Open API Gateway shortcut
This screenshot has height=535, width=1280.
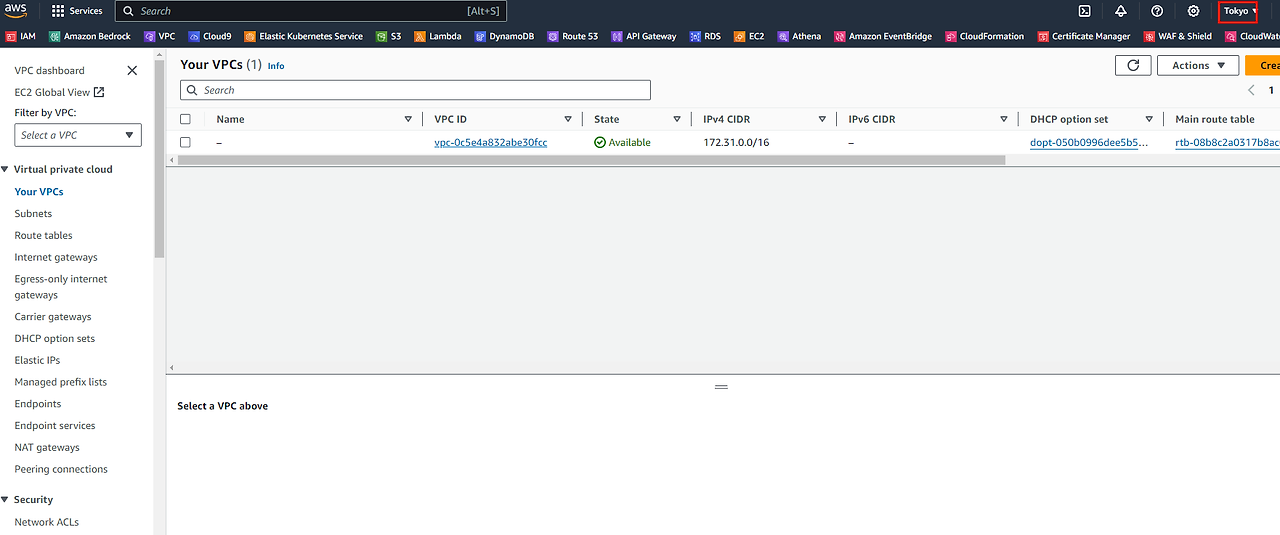click(644, 36)
